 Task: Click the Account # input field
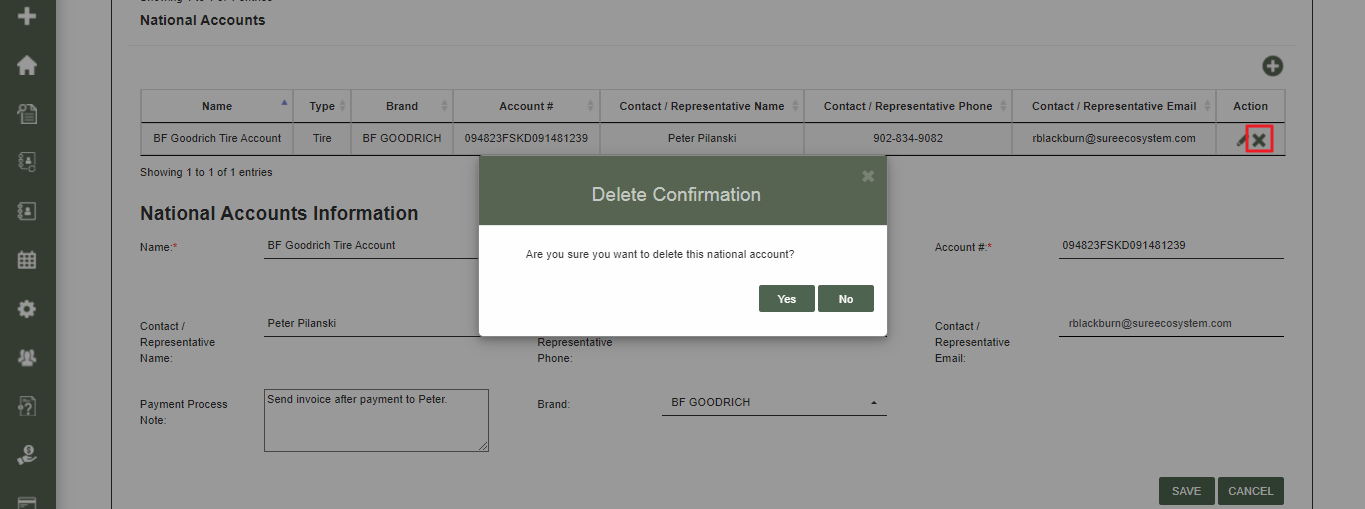pyautogui.click(x=1171, y=246)
